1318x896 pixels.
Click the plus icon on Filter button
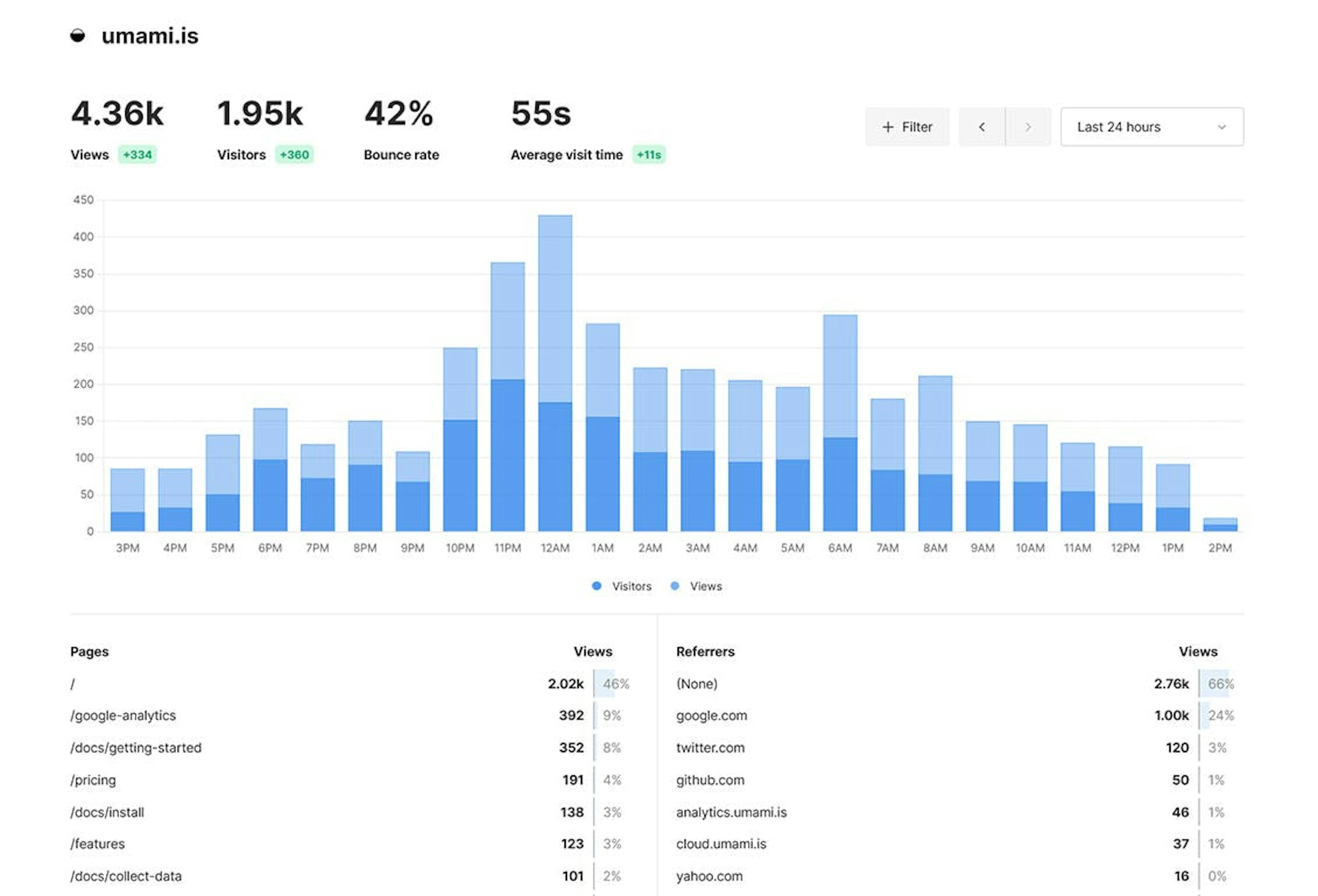(x=888, y=127)
